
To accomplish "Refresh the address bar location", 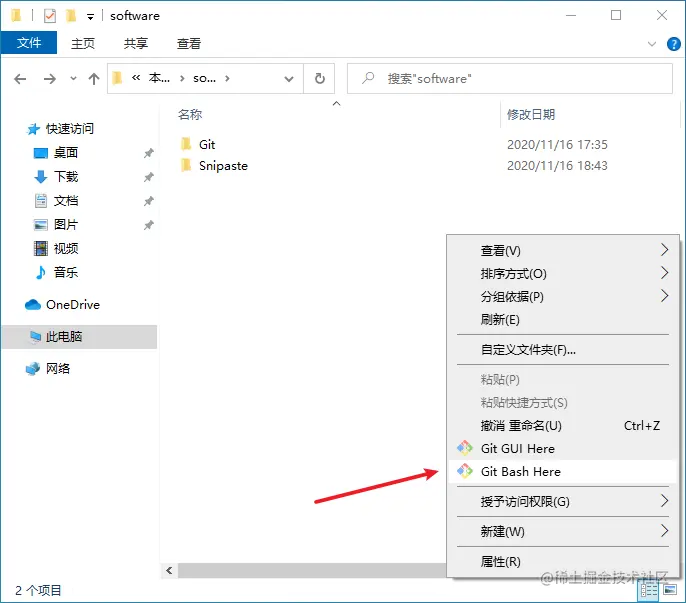I will (x=320, y=78).
